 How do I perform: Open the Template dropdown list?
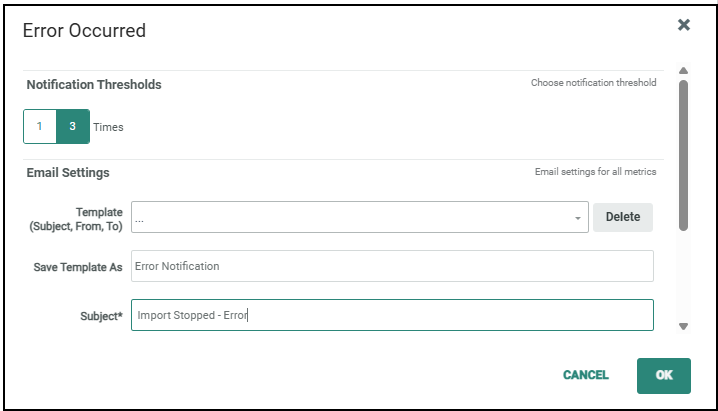coord(359,217)
